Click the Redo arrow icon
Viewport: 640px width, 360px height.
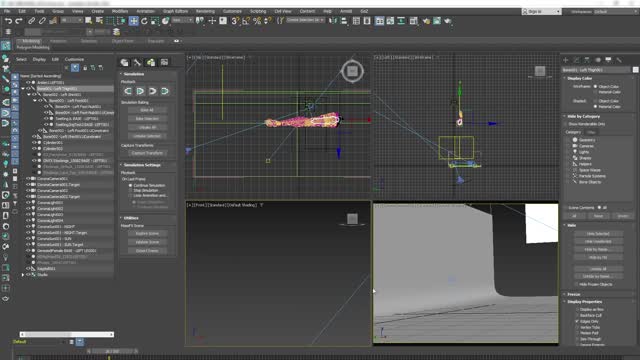tap(19, 21)
